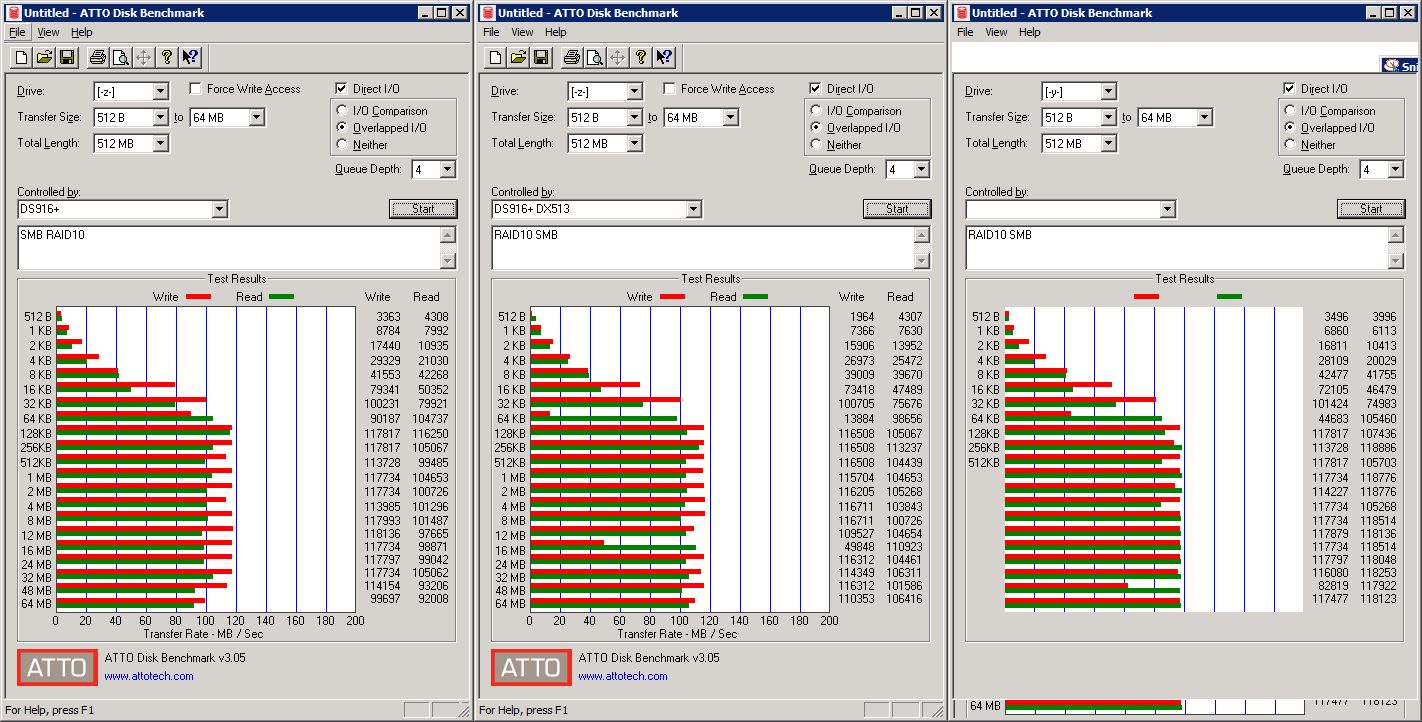Click Start button in left DS916+ window
This screenshot has height=722, width=1422.
(x=423, y=209)
